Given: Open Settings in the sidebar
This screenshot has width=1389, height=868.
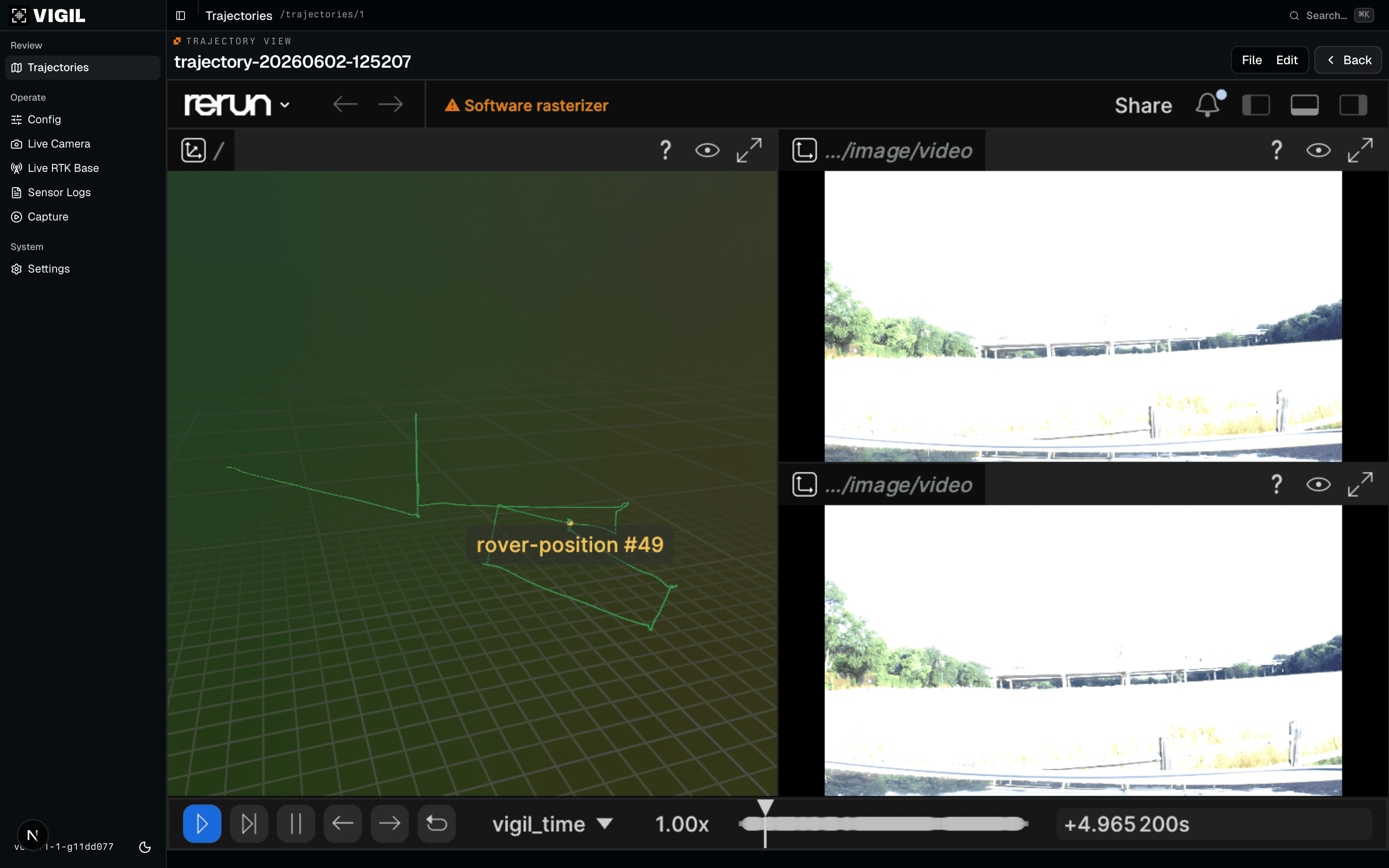Looking at the screenshot, I should [x=82, y=269].
